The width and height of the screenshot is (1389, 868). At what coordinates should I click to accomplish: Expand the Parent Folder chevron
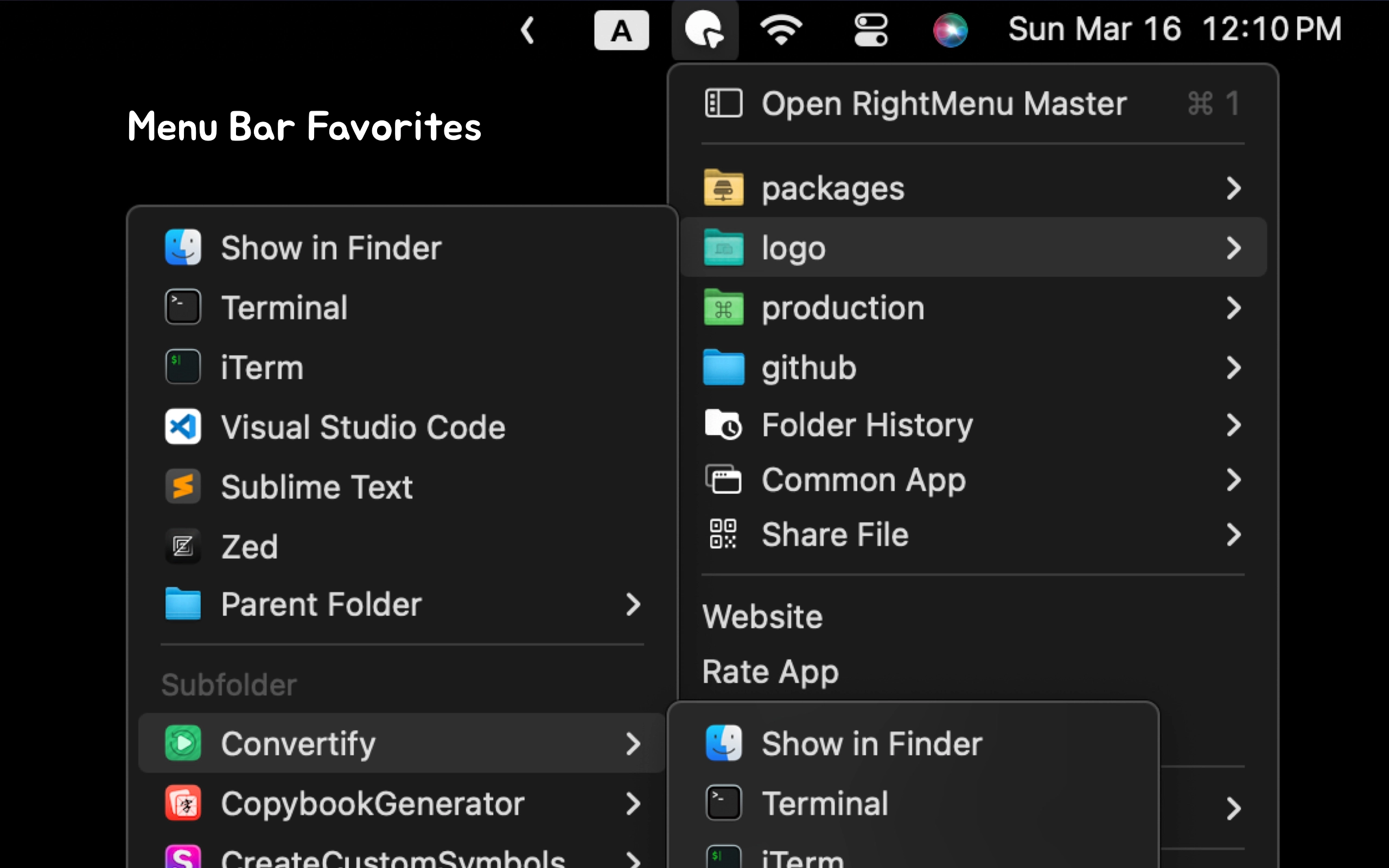[x=633, y=604]
